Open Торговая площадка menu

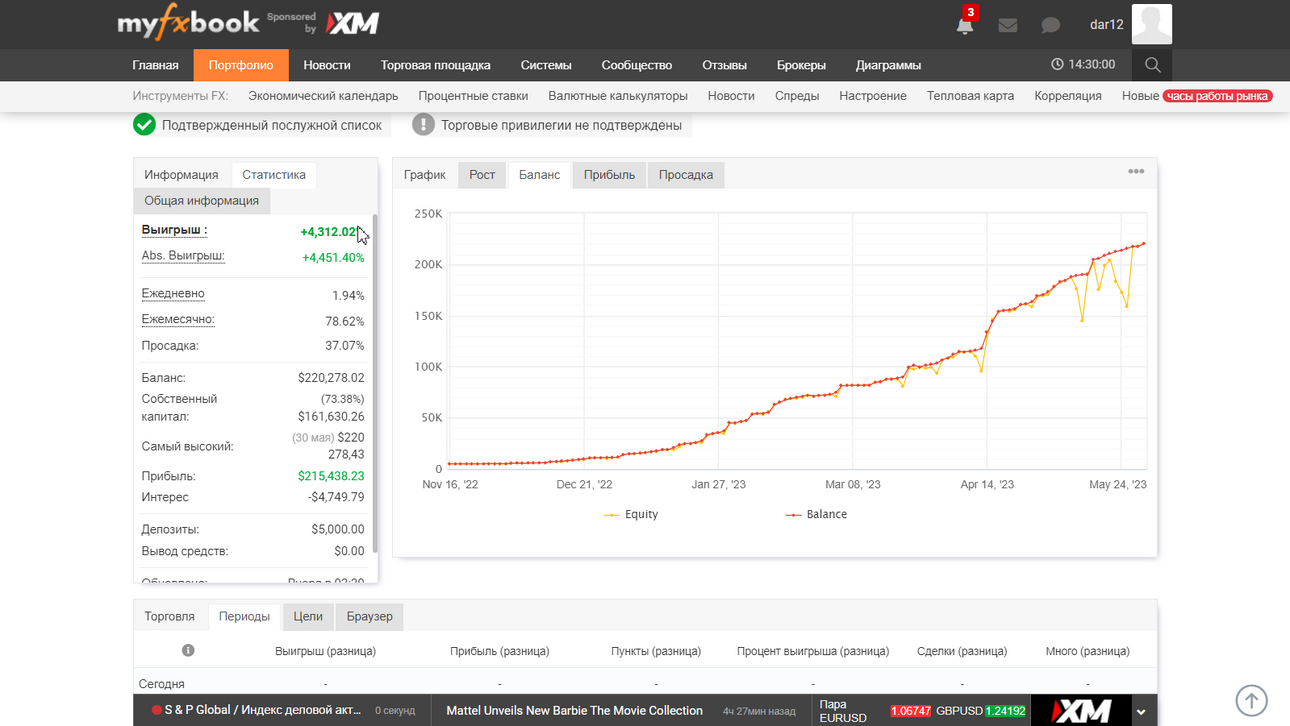[435, 65]
